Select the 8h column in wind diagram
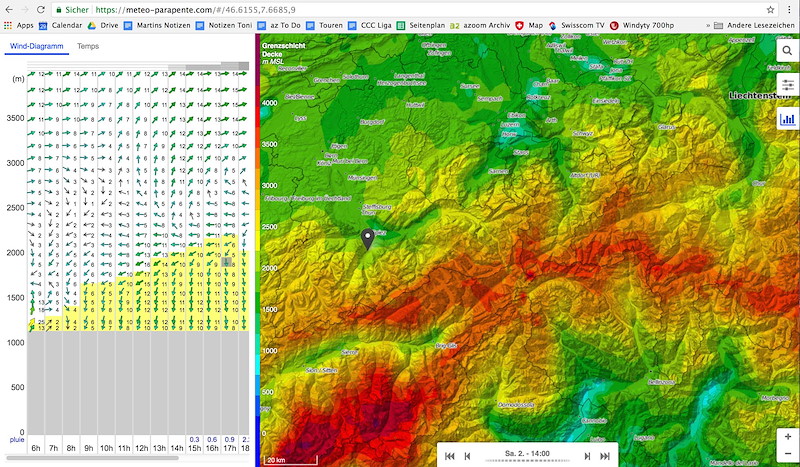The image size is (800, 467). 71,448
